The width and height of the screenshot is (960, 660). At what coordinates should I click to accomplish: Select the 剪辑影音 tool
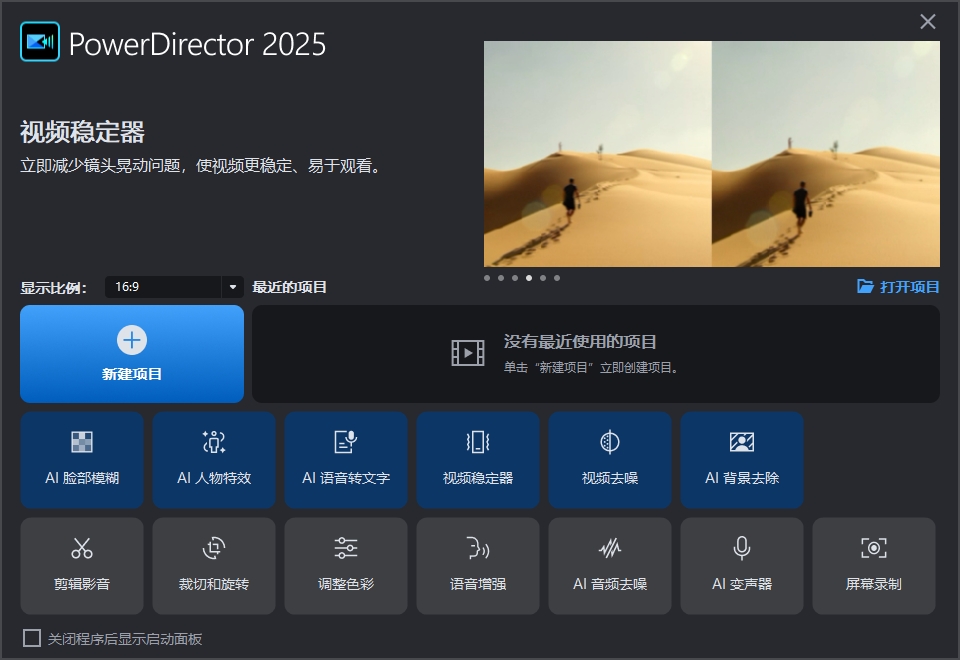pyautogui.click(x=82, y=566)
